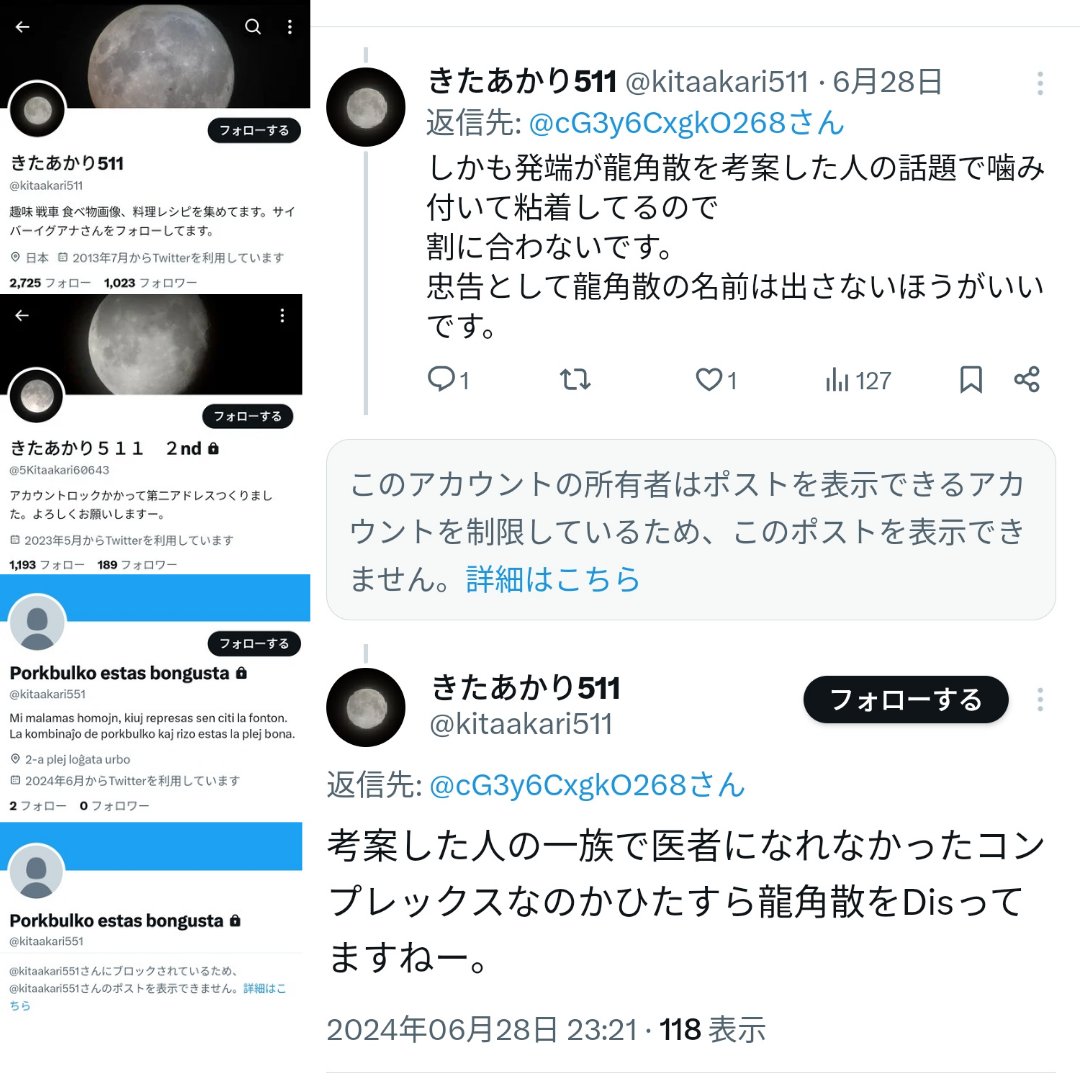Follow きたあかり511 2nd account
The width and height of the screenshot is (1080, 1080).
tap(247, 416)
